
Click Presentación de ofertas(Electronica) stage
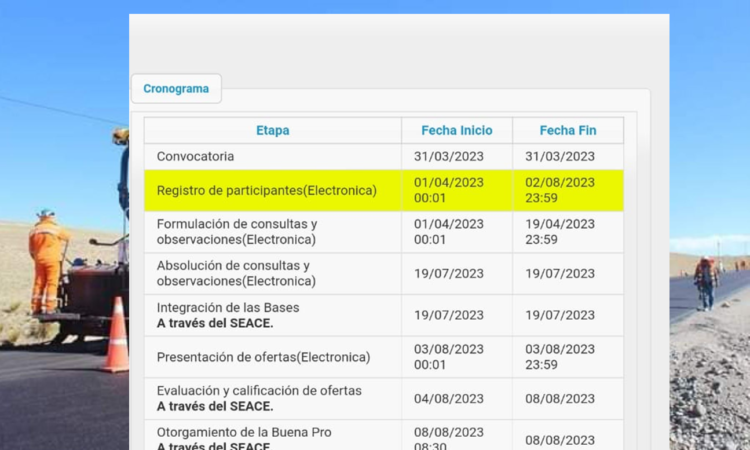pos(263,357)
